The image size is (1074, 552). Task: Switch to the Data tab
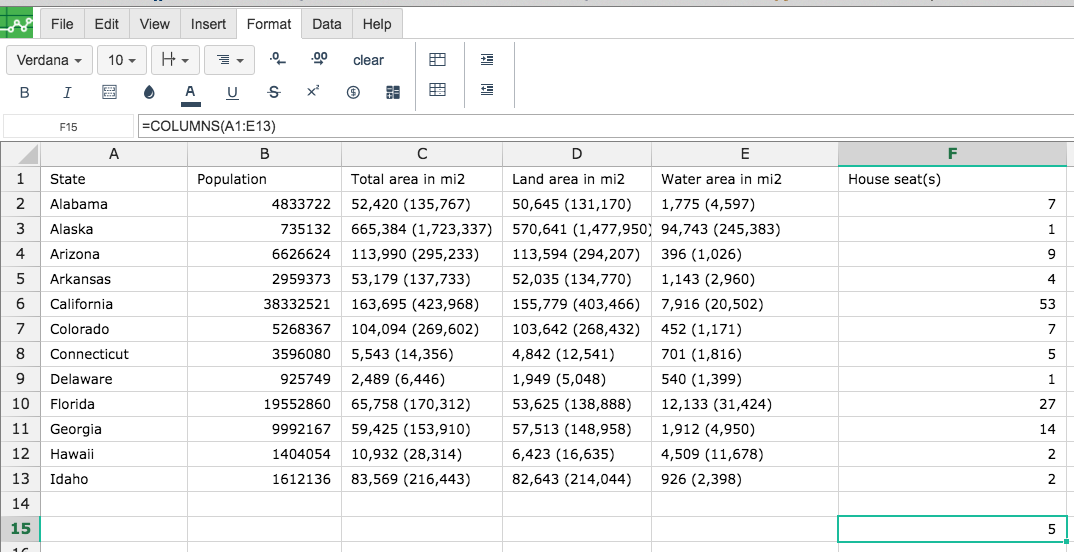pos(327,24)
